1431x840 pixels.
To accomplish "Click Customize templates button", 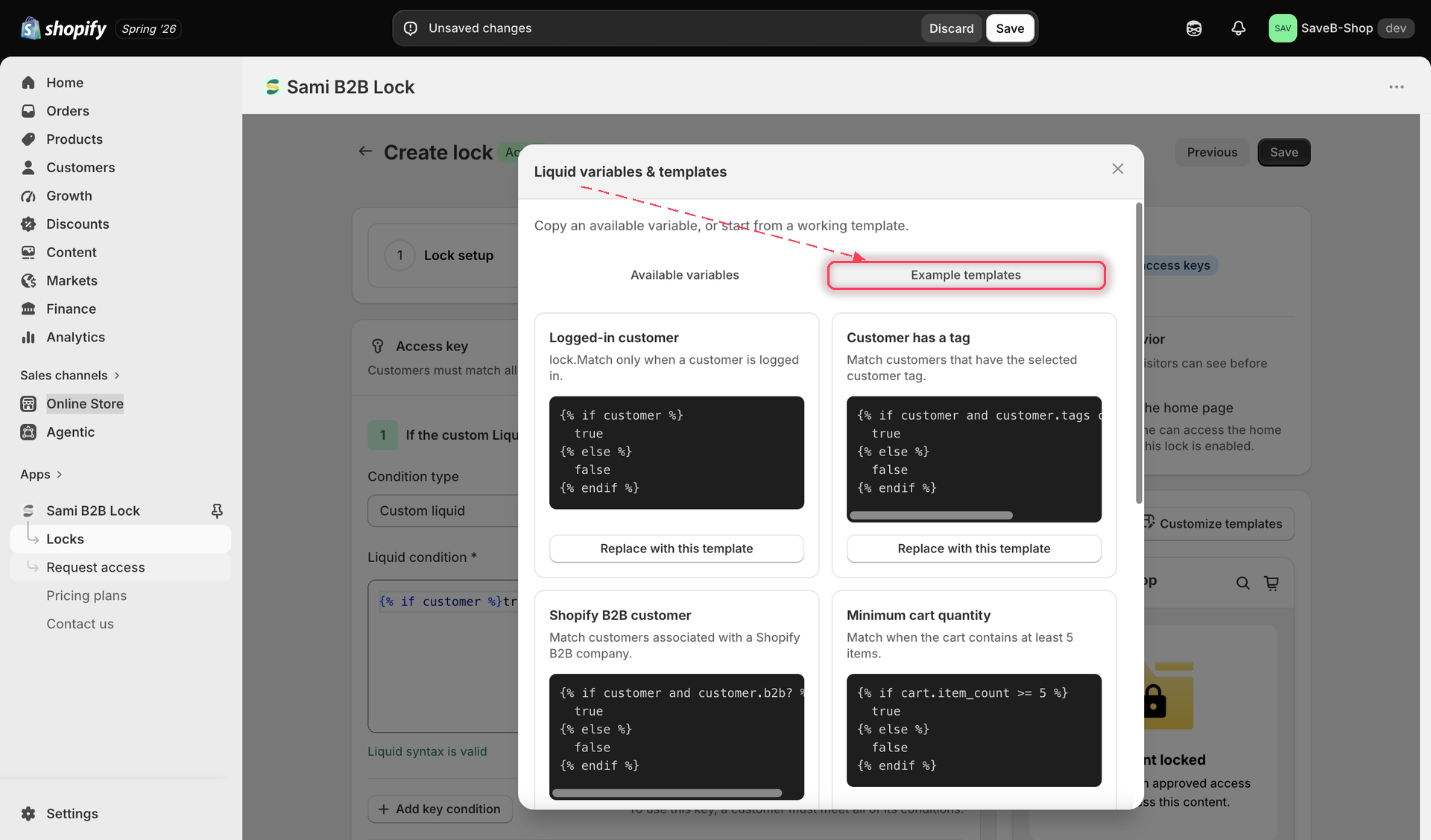I will pos(1219,524).
